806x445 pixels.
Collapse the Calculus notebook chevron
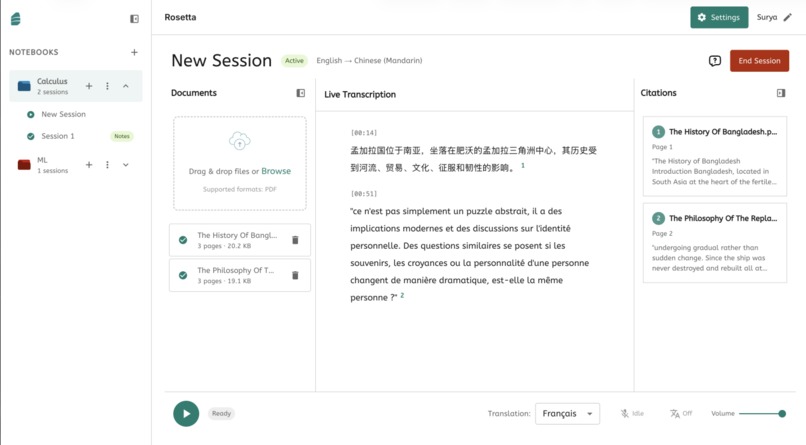click(x=125, y=86)
